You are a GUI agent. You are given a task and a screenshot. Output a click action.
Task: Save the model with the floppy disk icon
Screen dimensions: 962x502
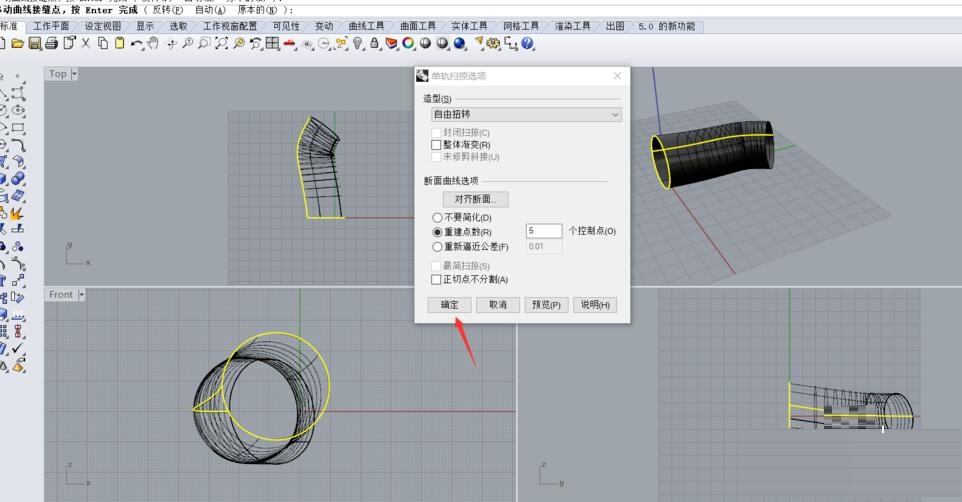tap(34, 44)
